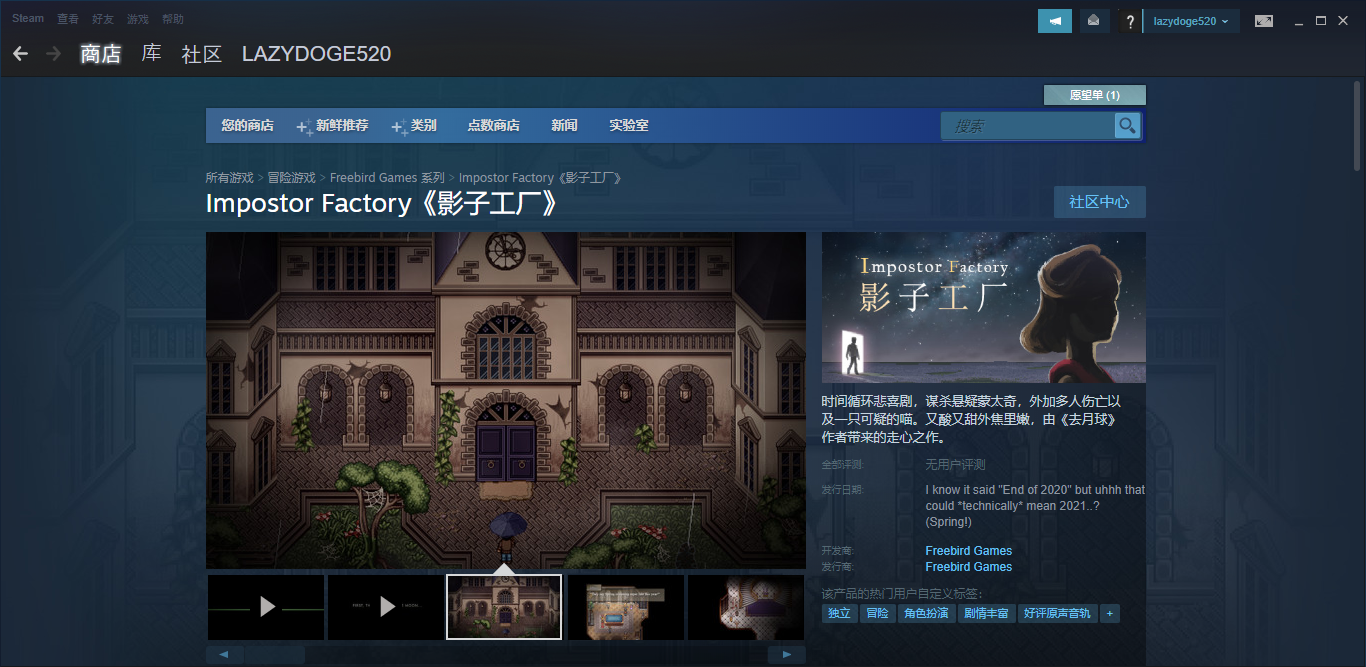1366x667 pixels.
Task: Play the first video thumbnail
Action: click(x=266, y=607)
